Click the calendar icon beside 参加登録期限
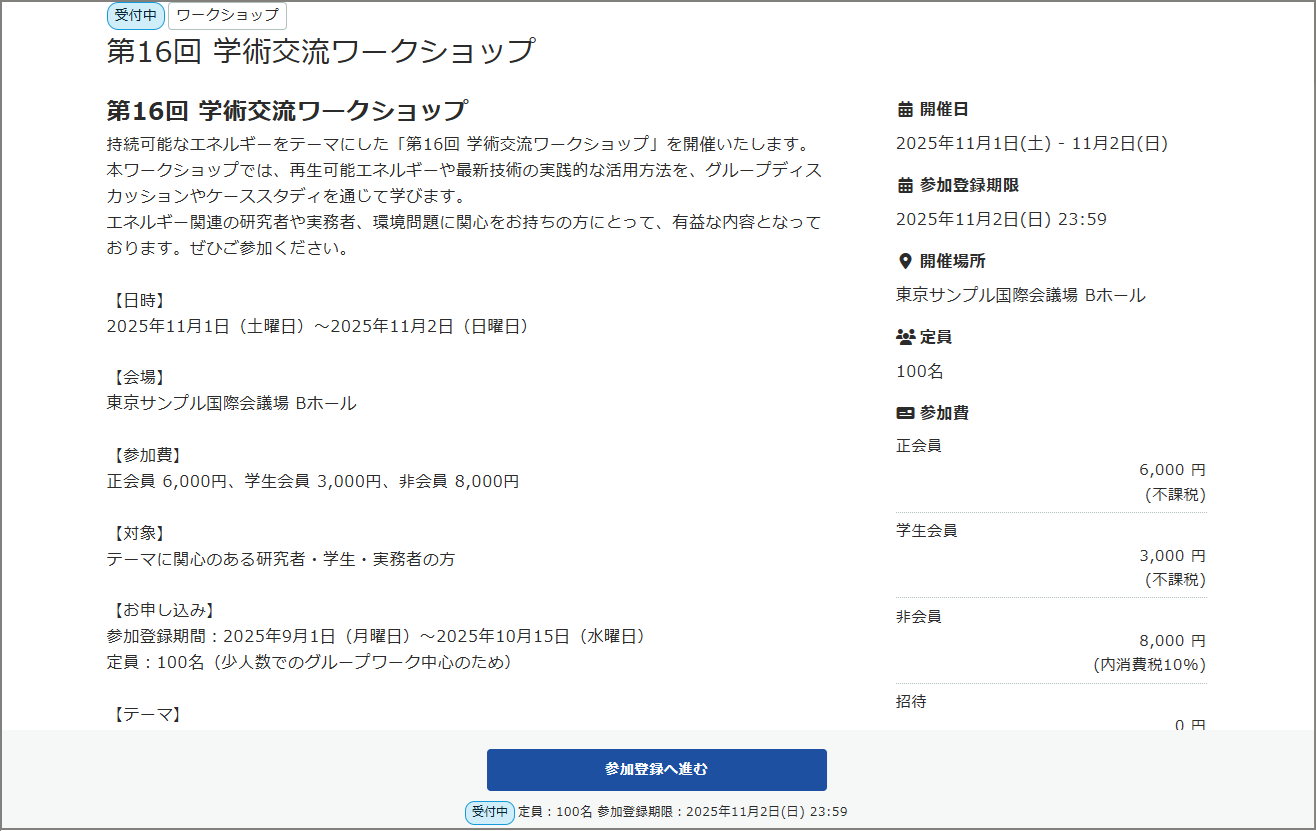 pos(903,185)
